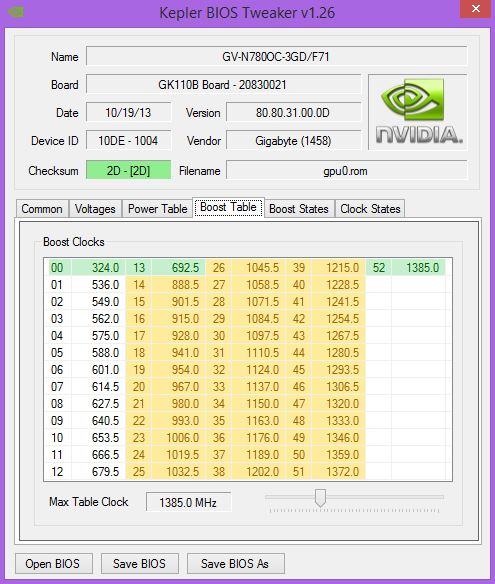Select boost clock value 1176.0
This screenshot has height=584, width=495.
coord(258,438)
